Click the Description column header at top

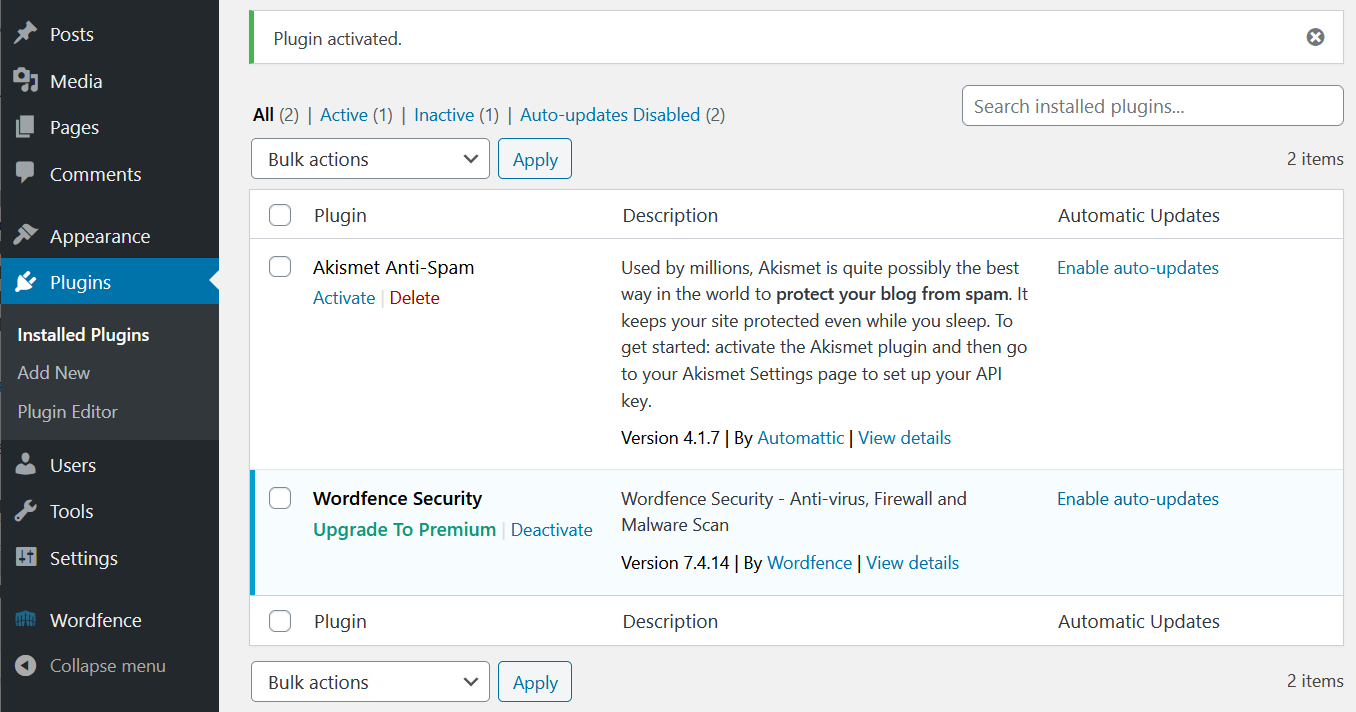(x=670, y=215)
